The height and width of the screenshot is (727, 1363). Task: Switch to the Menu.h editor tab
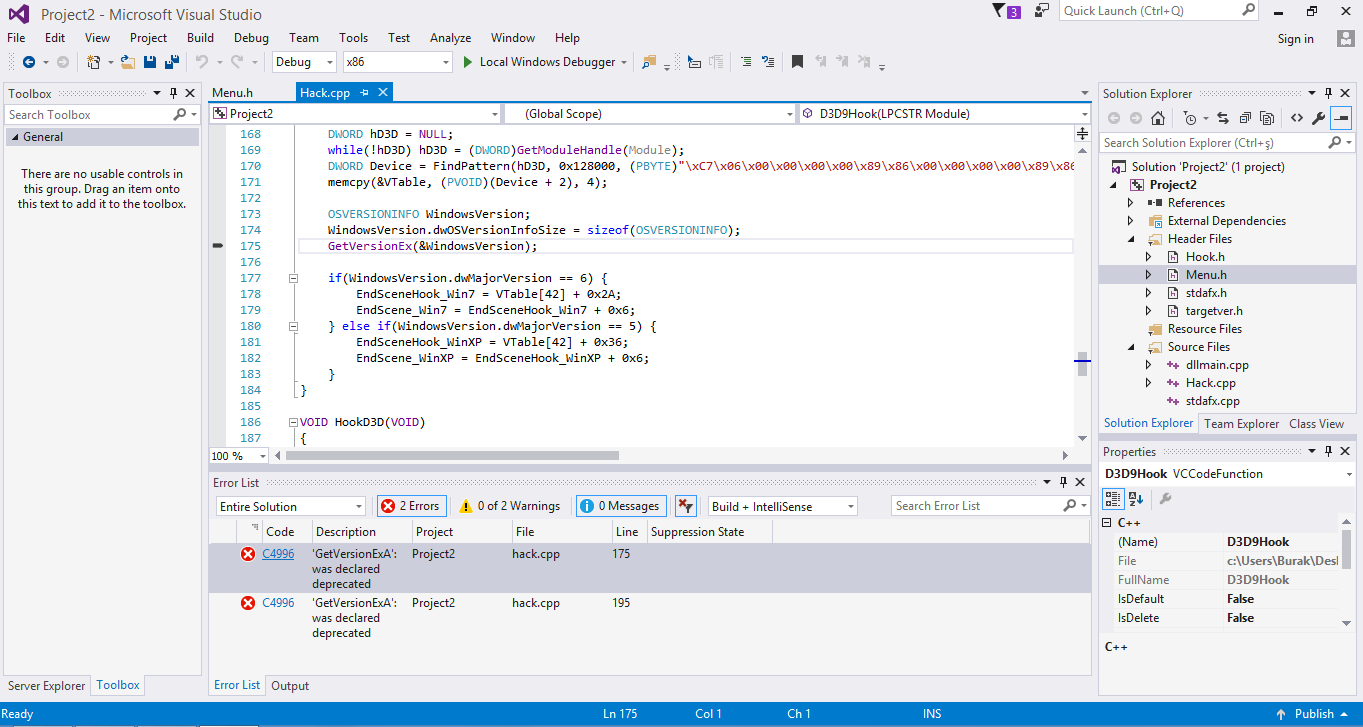coord(232,93)
